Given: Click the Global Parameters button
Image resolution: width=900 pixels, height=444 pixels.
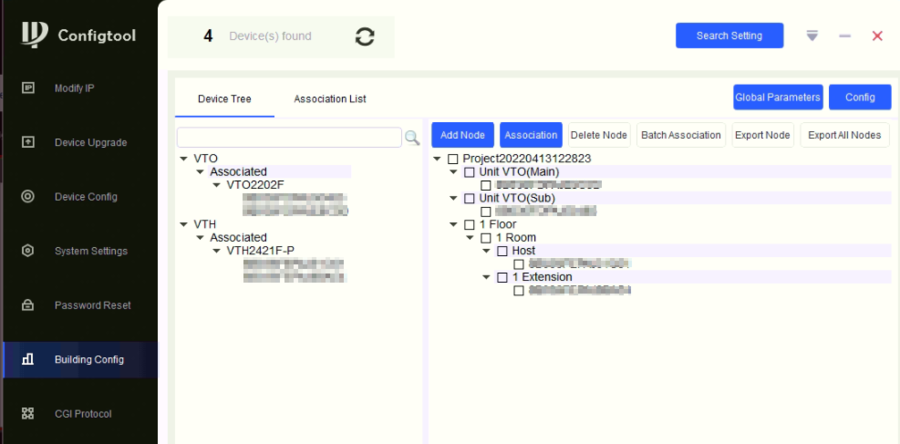Looking at the screenshot, I should (x=777, y=97).
